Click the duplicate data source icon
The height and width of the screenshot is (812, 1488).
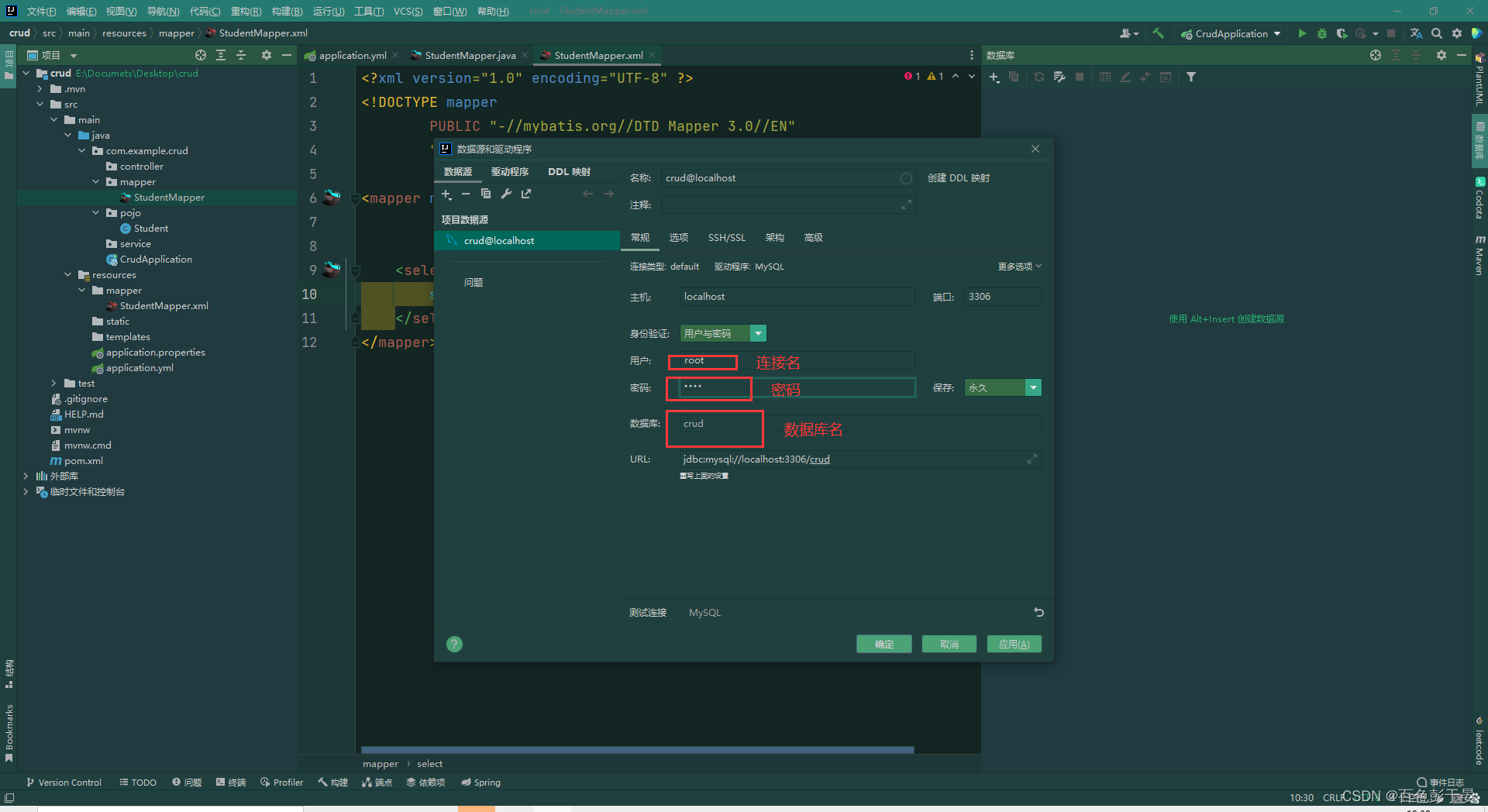(x=486, y=194)
